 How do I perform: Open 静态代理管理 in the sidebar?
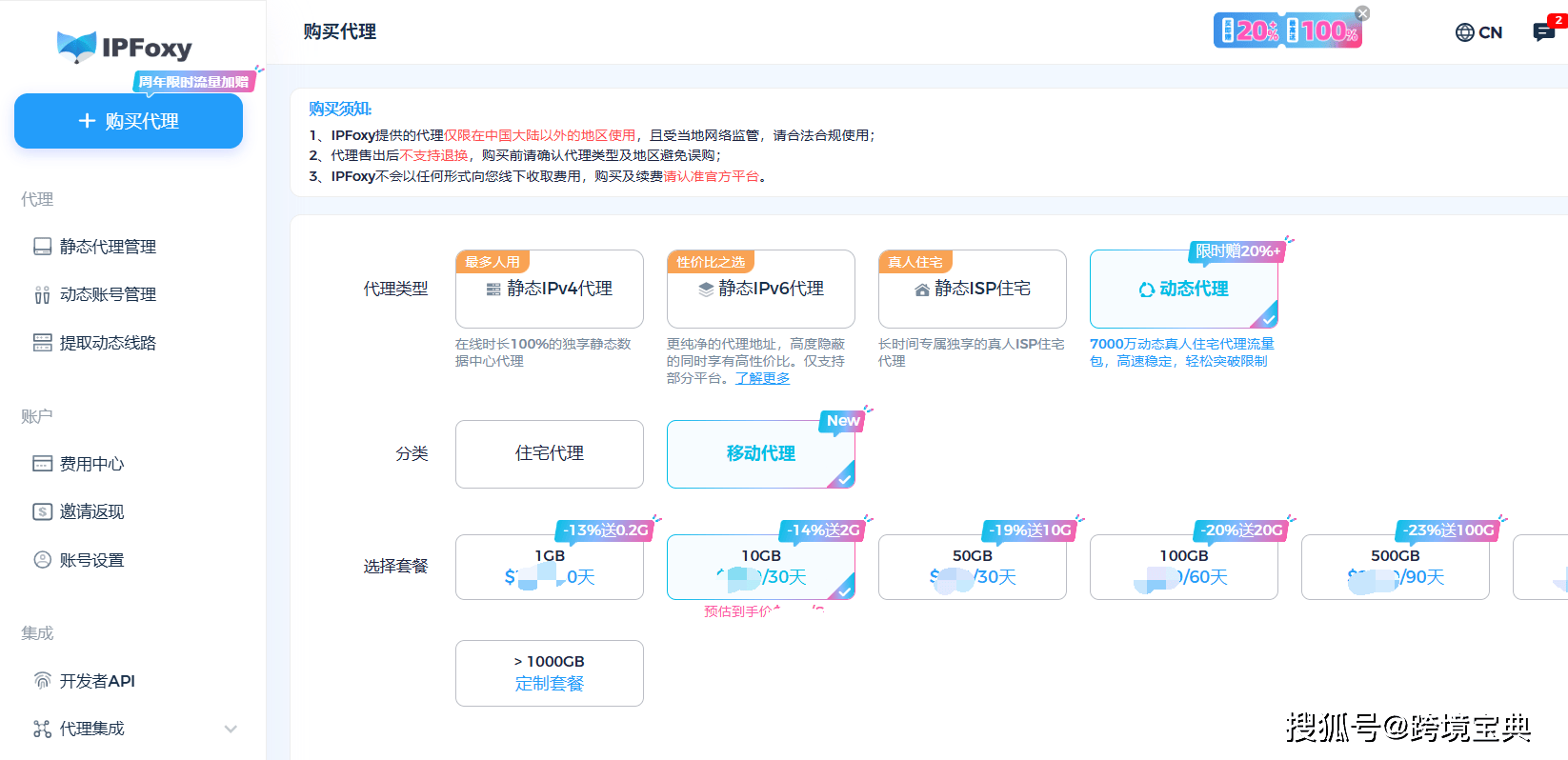pos(108,247)
